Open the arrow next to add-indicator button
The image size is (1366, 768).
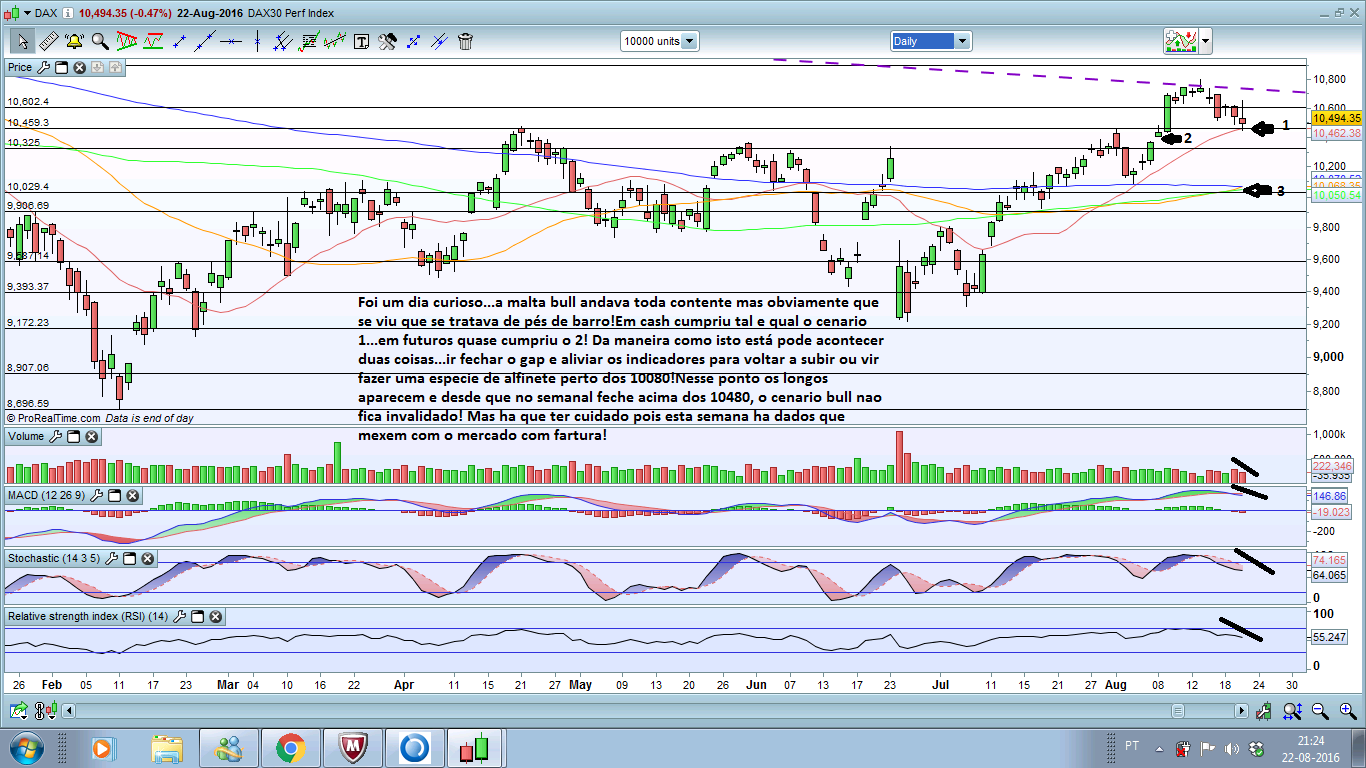pyautogui.click(x=1205, y=41)
